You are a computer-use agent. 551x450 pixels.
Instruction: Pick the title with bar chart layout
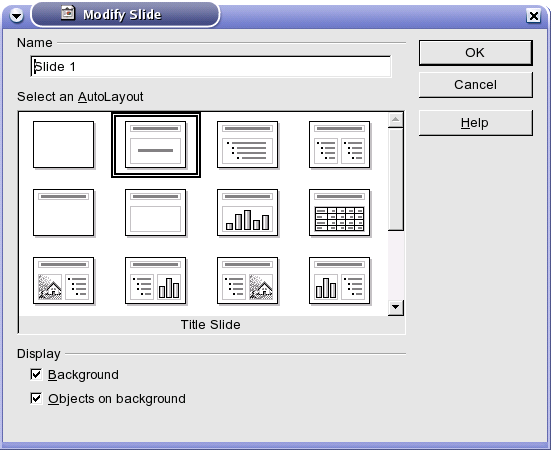click(x=248, y=213)
